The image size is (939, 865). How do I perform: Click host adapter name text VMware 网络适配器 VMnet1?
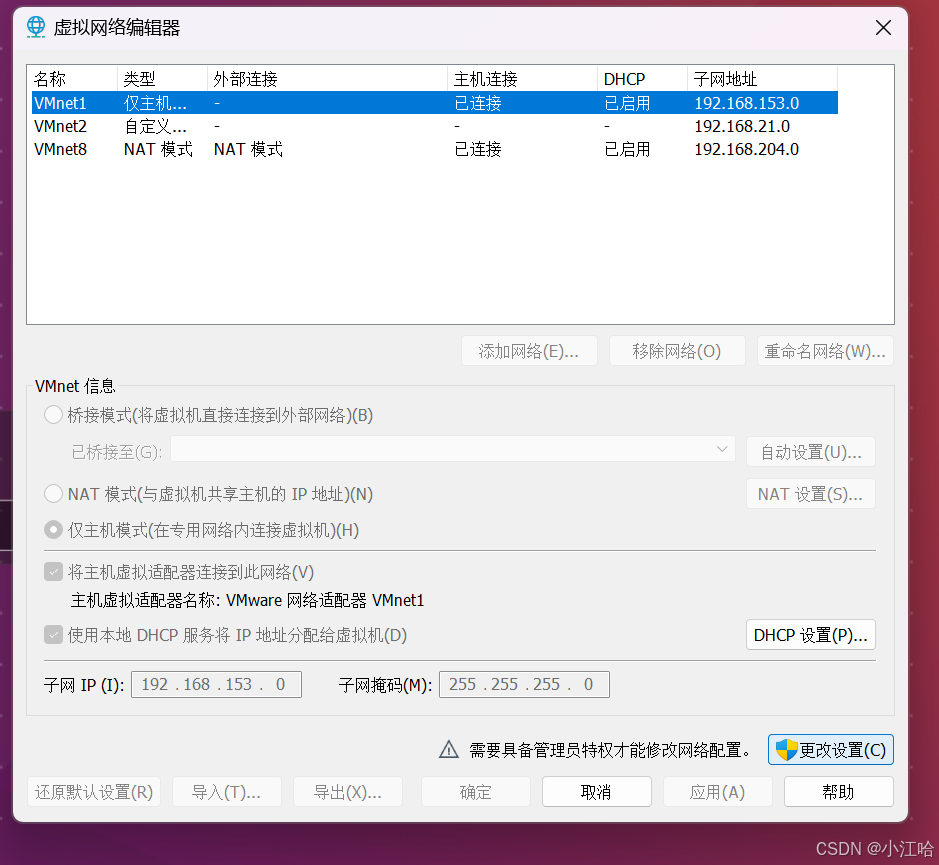pos(325,600)
